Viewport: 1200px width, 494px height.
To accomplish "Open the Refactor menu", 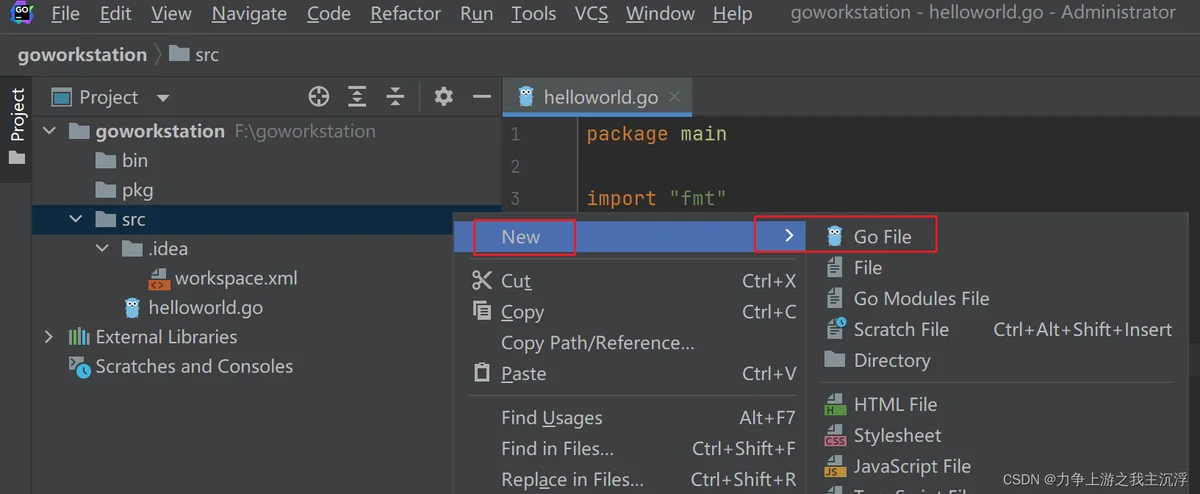I will tap(406, 14).
